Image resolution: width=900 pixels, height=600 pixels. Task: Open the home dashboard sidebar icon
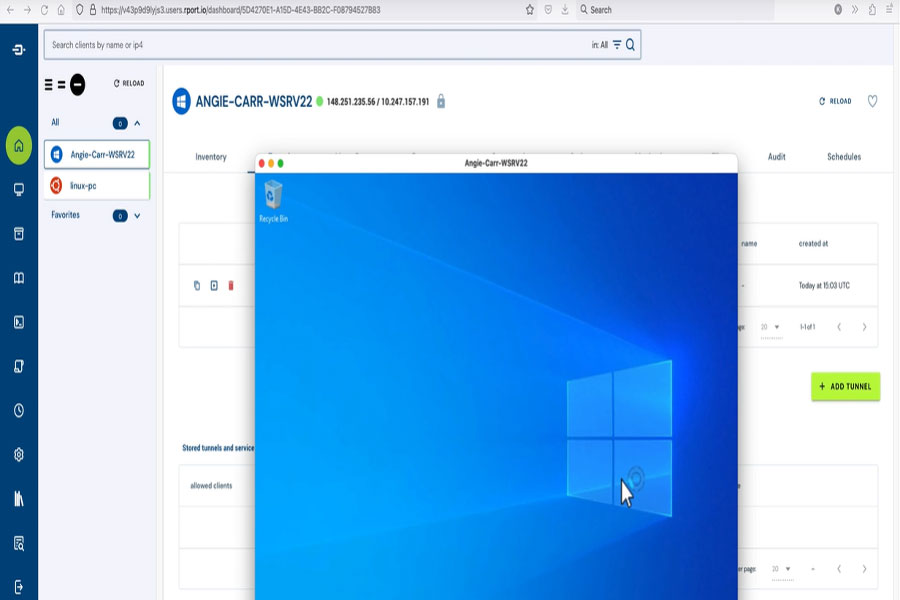tap(19, 146)
